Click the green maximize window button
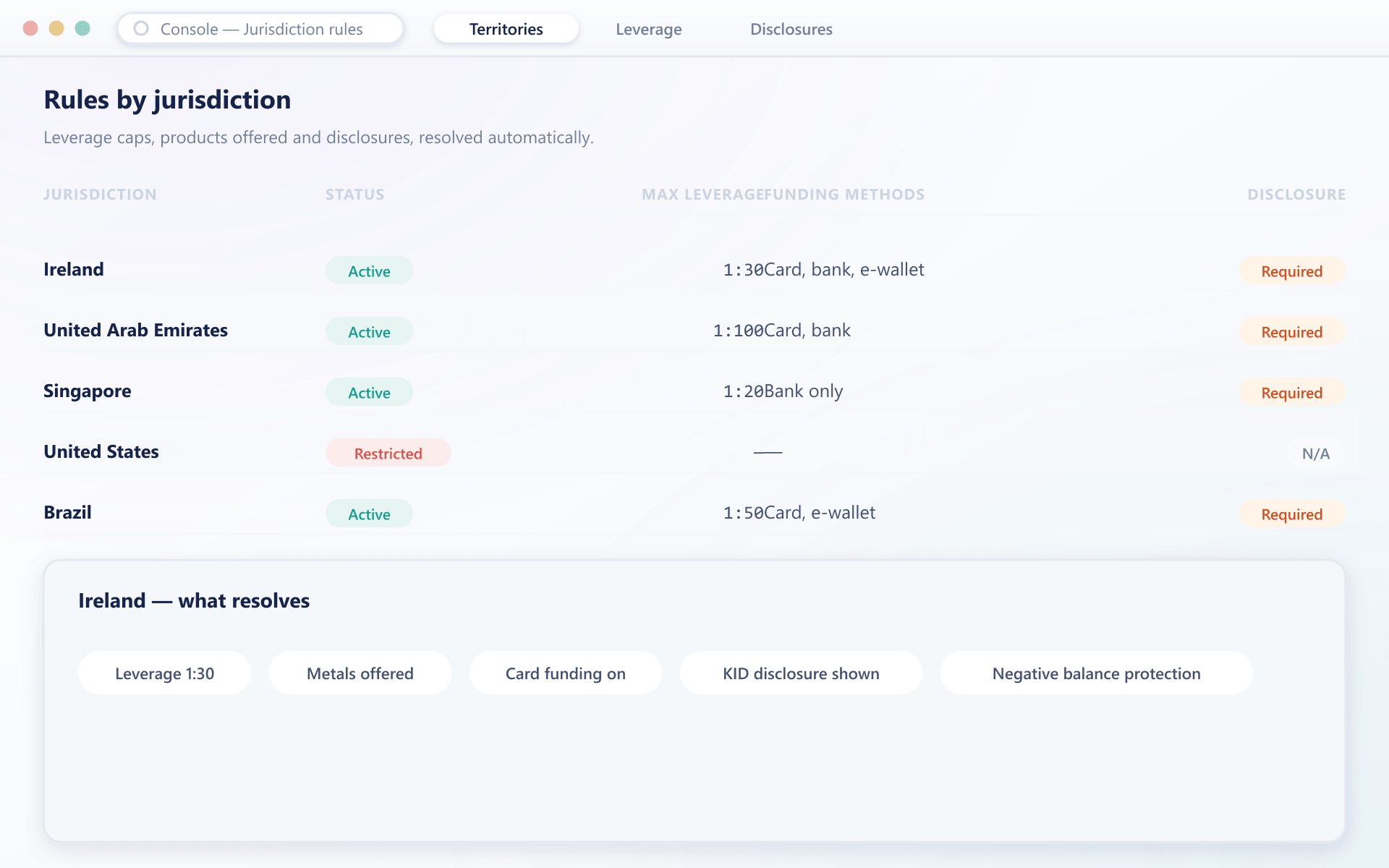The image size is (1389, 868). point(82,28)
